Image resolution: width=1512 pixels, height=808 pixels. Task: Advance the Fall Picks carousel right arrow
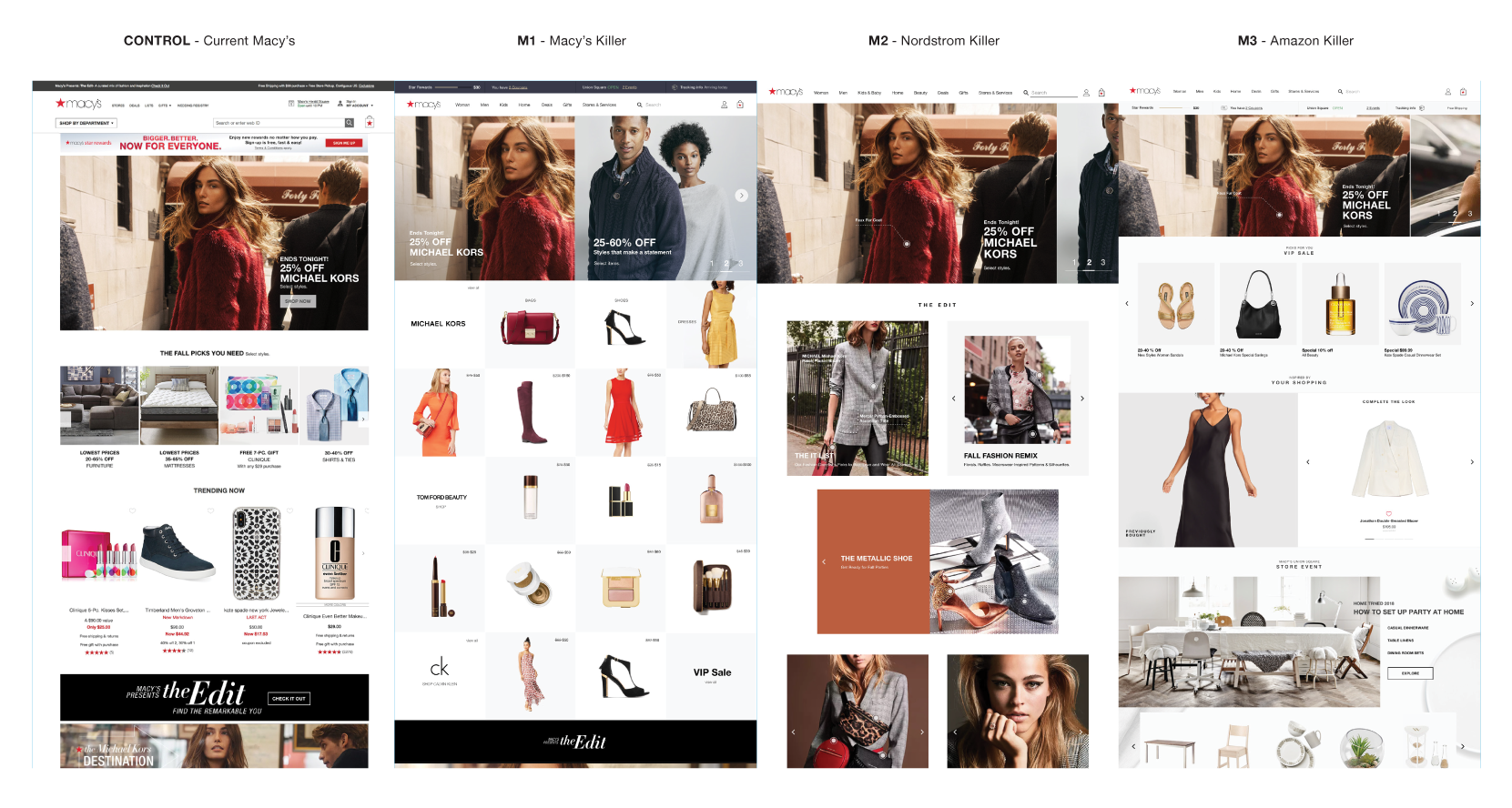(x=362, y=419)
